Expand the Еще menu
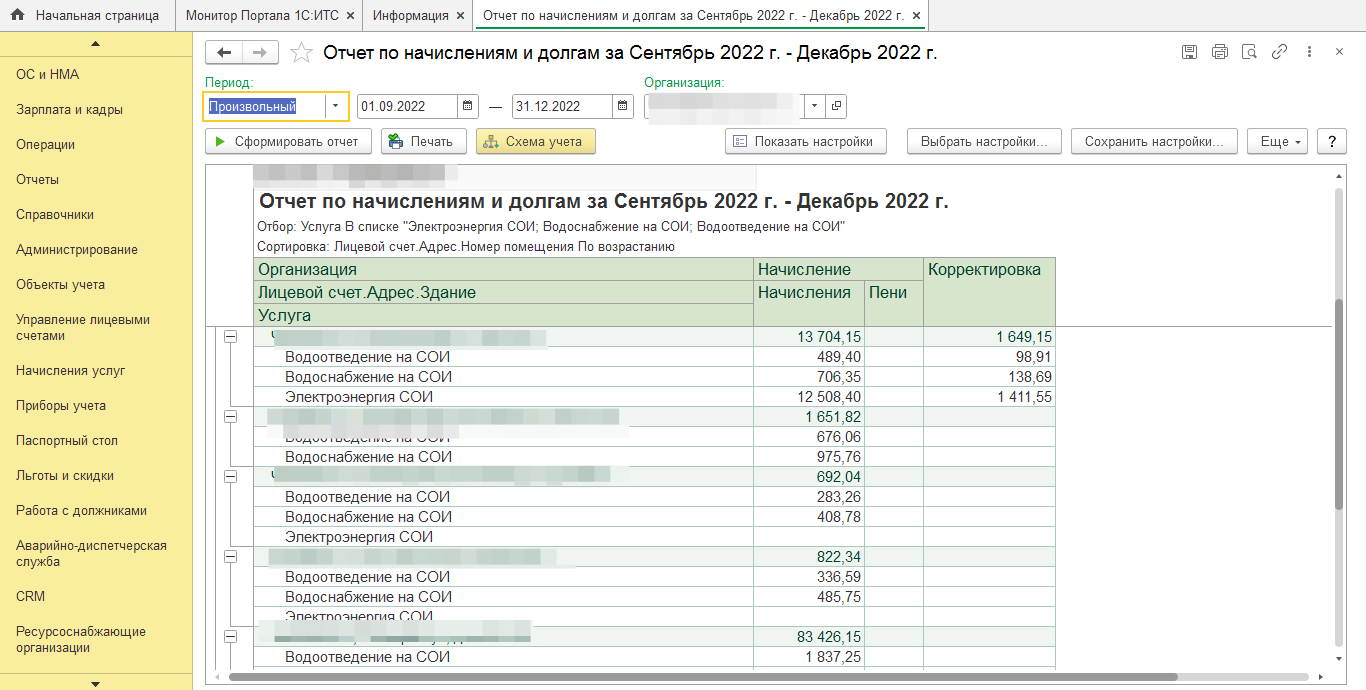The image size is (1366, 690). click(x=1277, y=142)
